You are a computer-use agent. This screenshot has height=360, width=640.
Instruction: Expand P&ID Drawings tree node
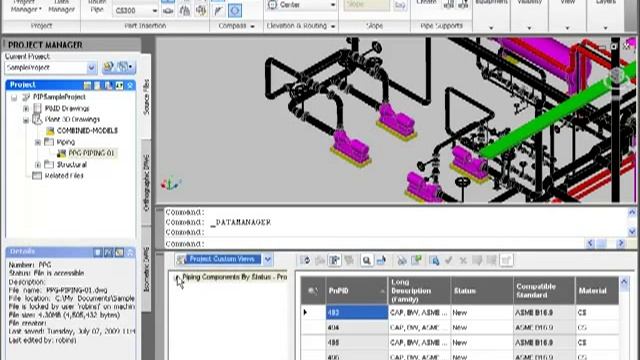26,109
